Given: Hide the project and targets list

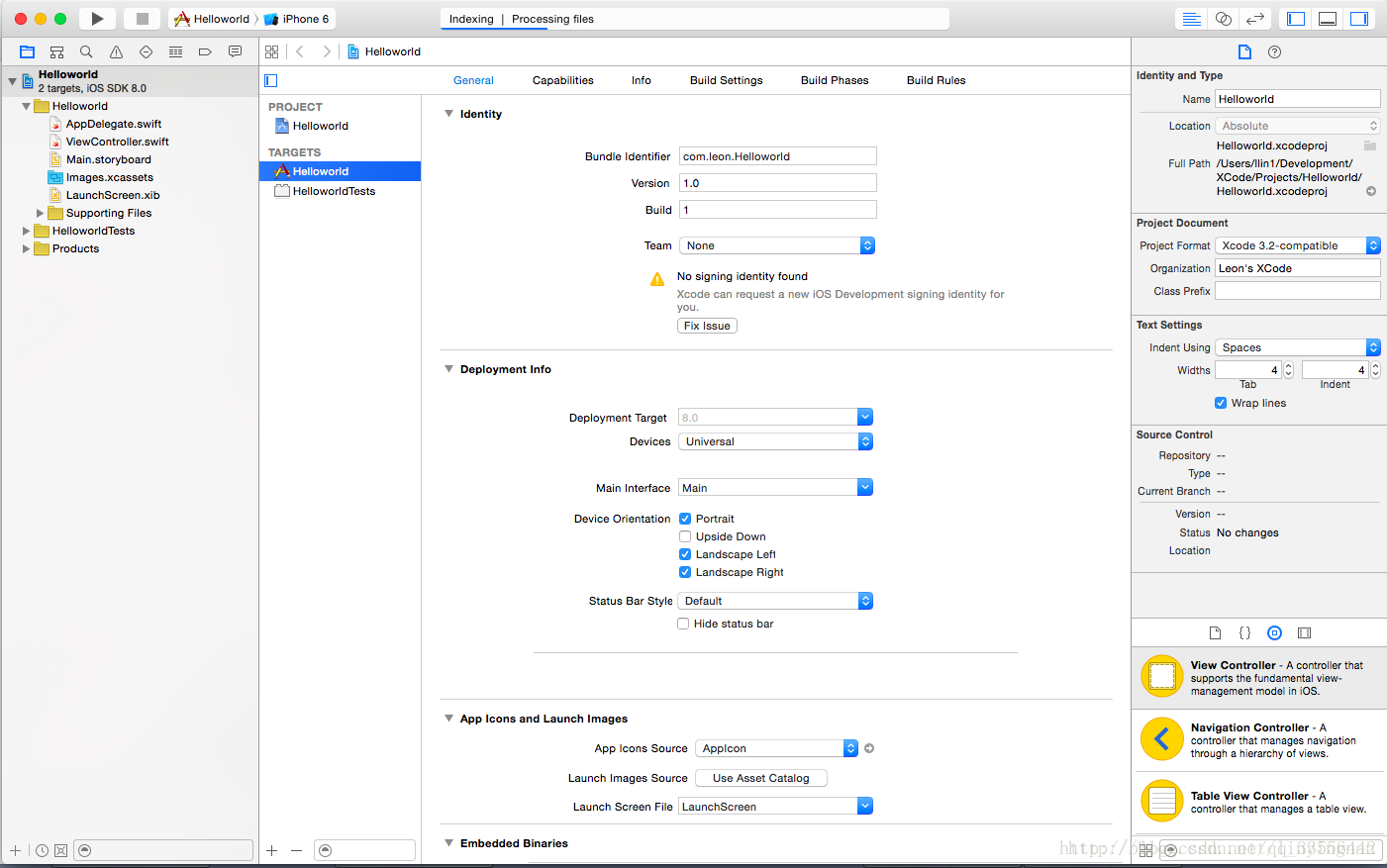Looking at the screenshot, I should pos(271,80).
